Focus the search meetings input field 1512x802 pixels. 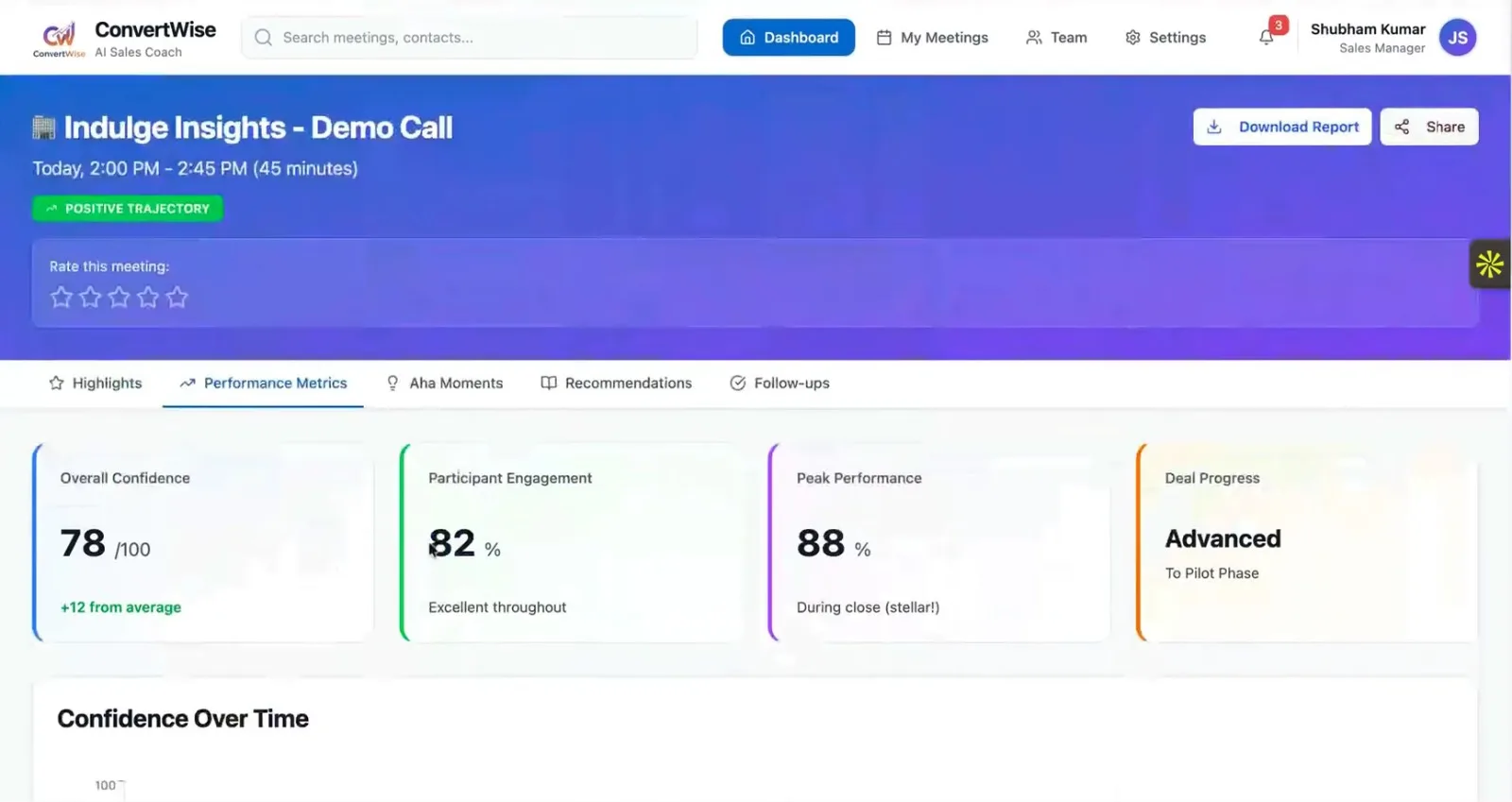coord(482,38)
